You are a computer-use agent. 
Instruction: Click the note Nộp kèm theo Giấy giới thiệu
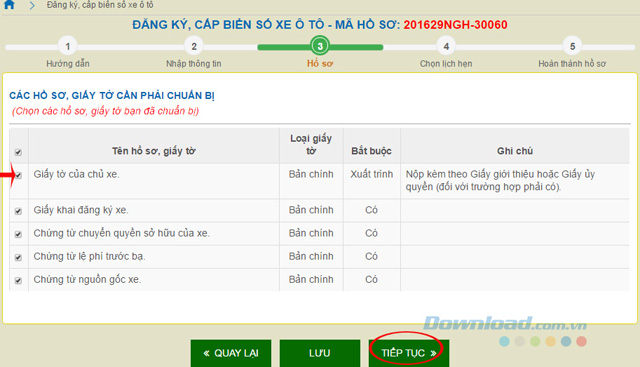[x=500, y=180]
